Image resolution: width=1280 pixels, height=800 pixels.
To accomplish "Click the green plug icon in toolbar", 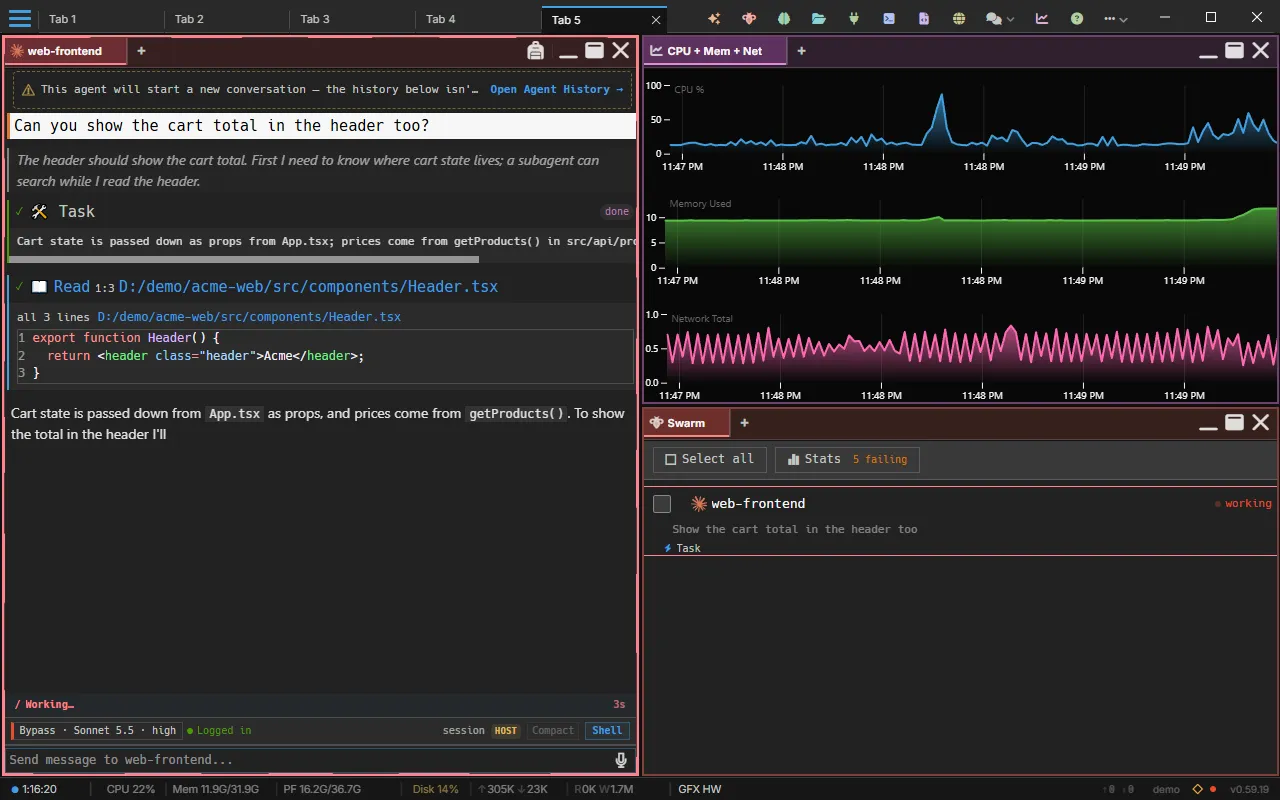I will (x=854, y=18).
